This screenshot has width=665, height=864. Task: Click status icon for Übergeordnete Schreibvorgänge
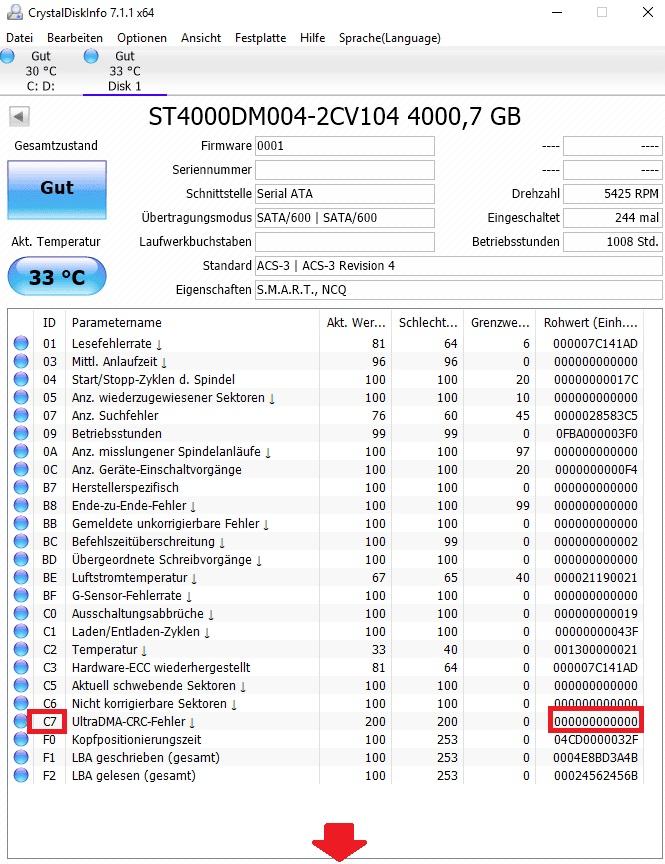point(21,559)
